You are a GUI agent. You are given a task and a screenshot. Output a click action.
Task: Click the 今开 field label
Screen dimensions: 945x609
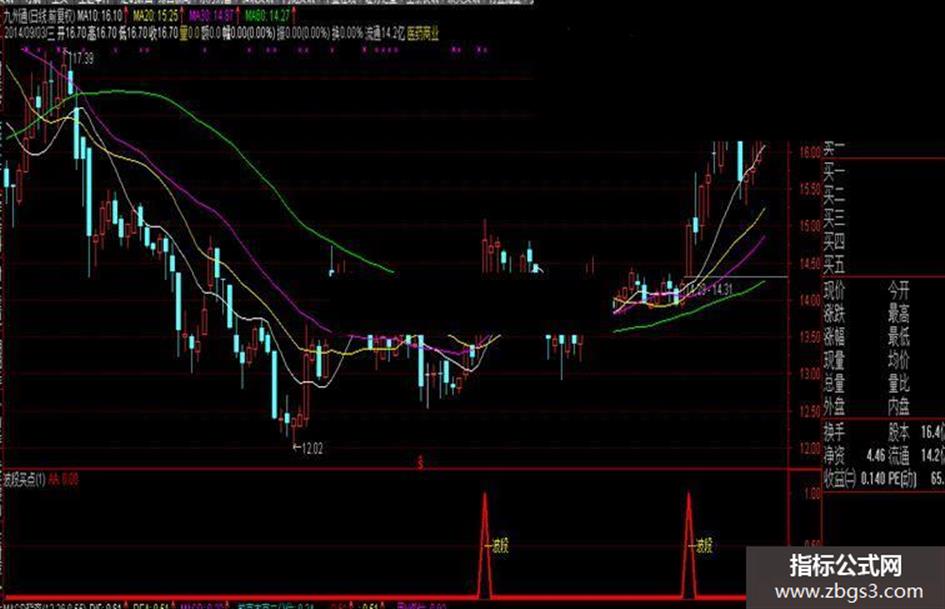pyautogui.click(x=898, y=291)
